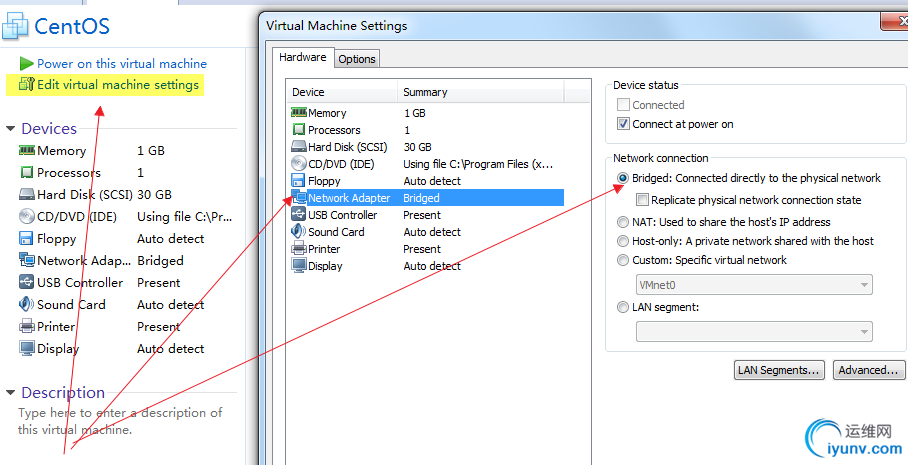Click Printer icon in the Devices panel
Image resolution: width=908 pixels, height=465 pixels.
pos(27,326)
